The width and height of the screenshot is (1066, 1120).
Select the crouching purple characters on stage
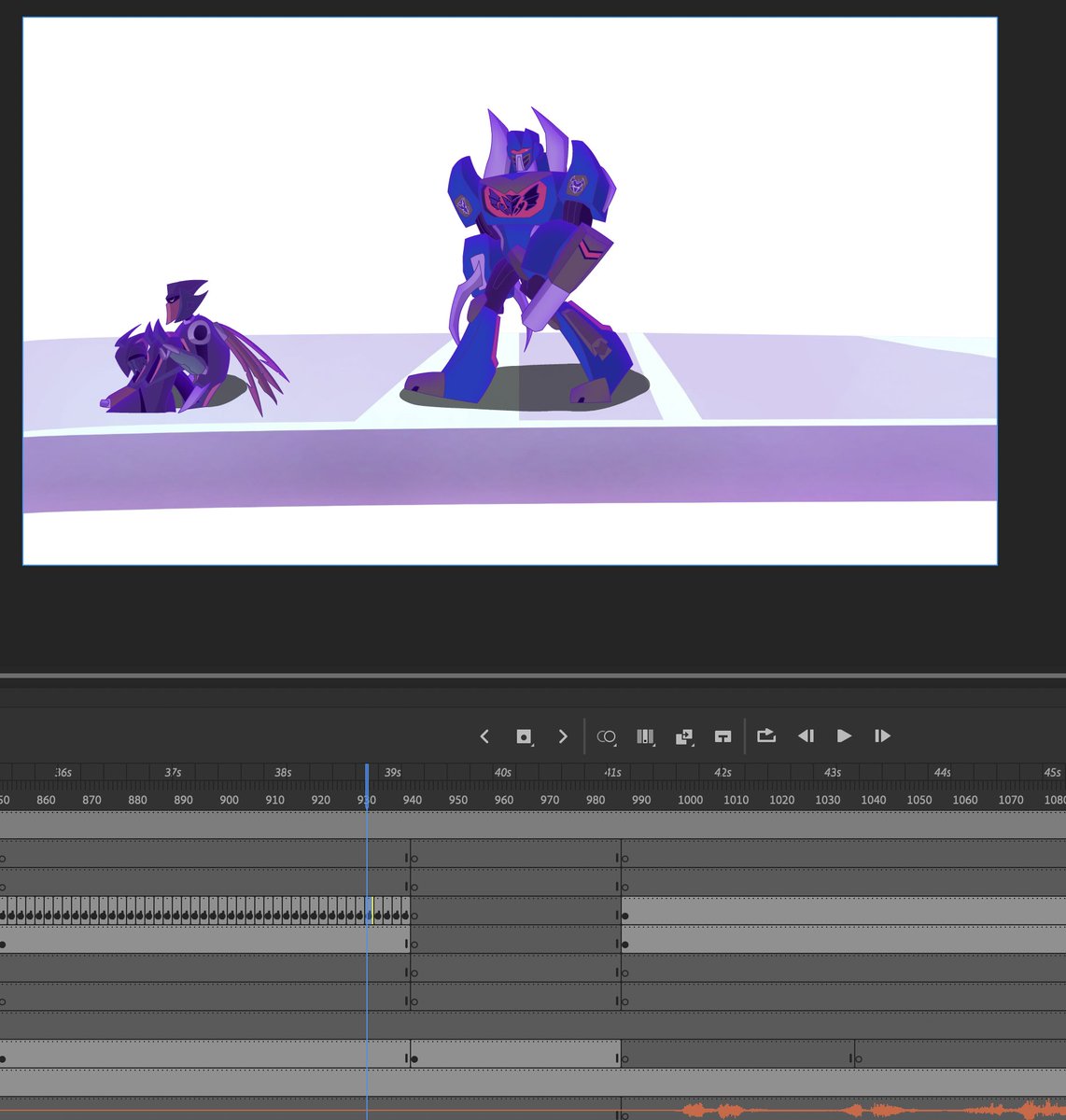(192, 349)
